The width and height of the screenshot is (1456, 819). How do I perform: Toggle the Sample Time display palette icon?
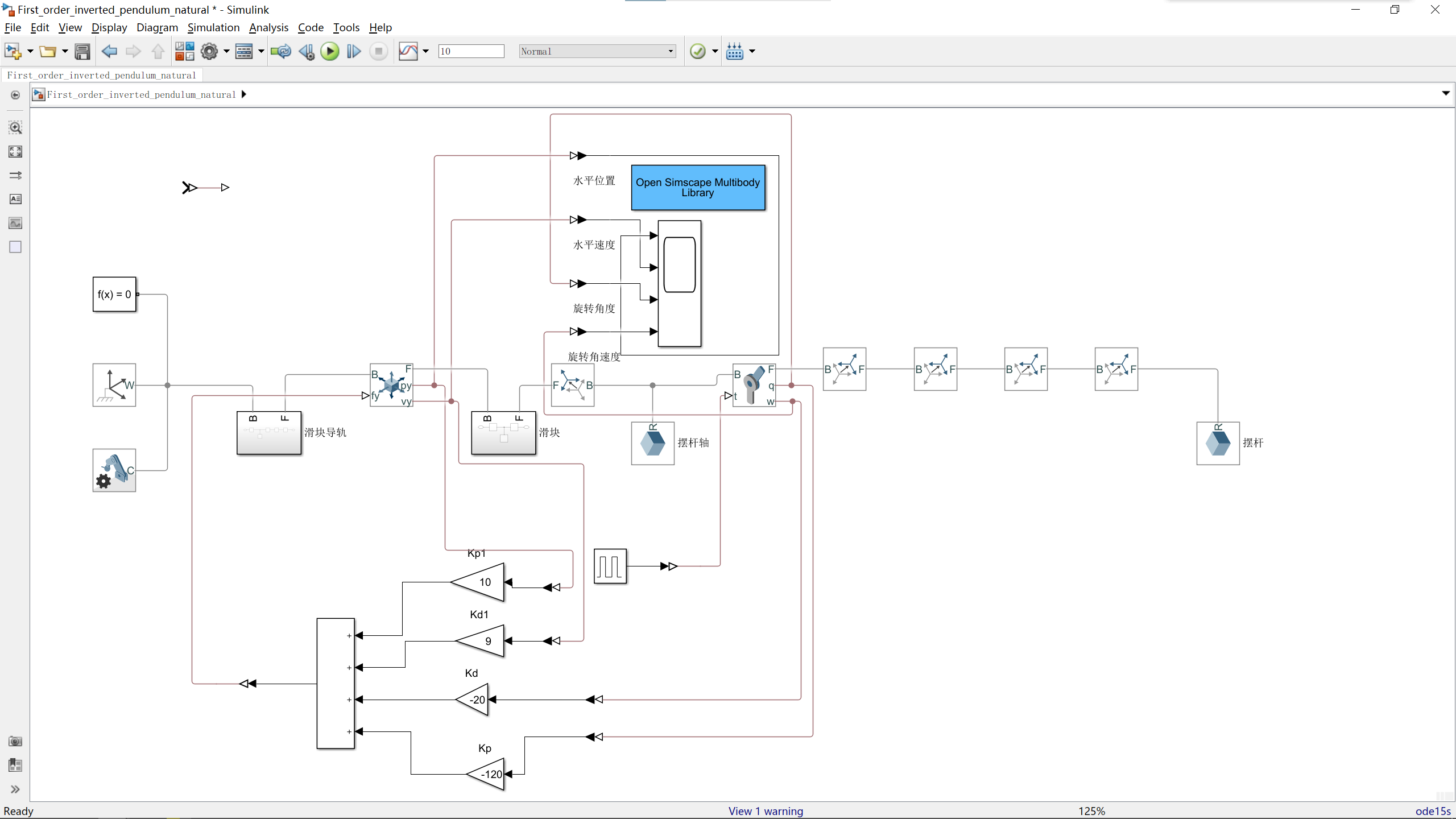[15, 175]
